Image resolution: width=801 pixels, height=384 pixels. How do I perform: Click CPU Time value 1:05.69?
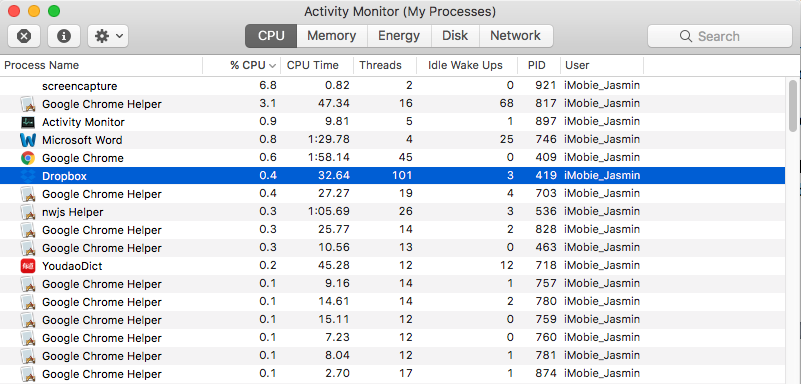[329, 212]
